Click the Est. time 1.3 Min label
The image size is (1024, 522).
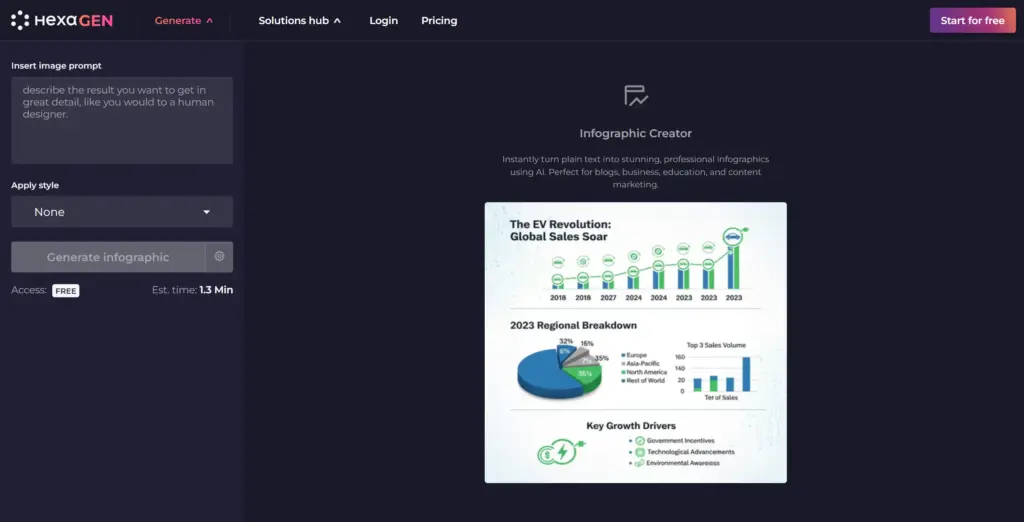192,290
